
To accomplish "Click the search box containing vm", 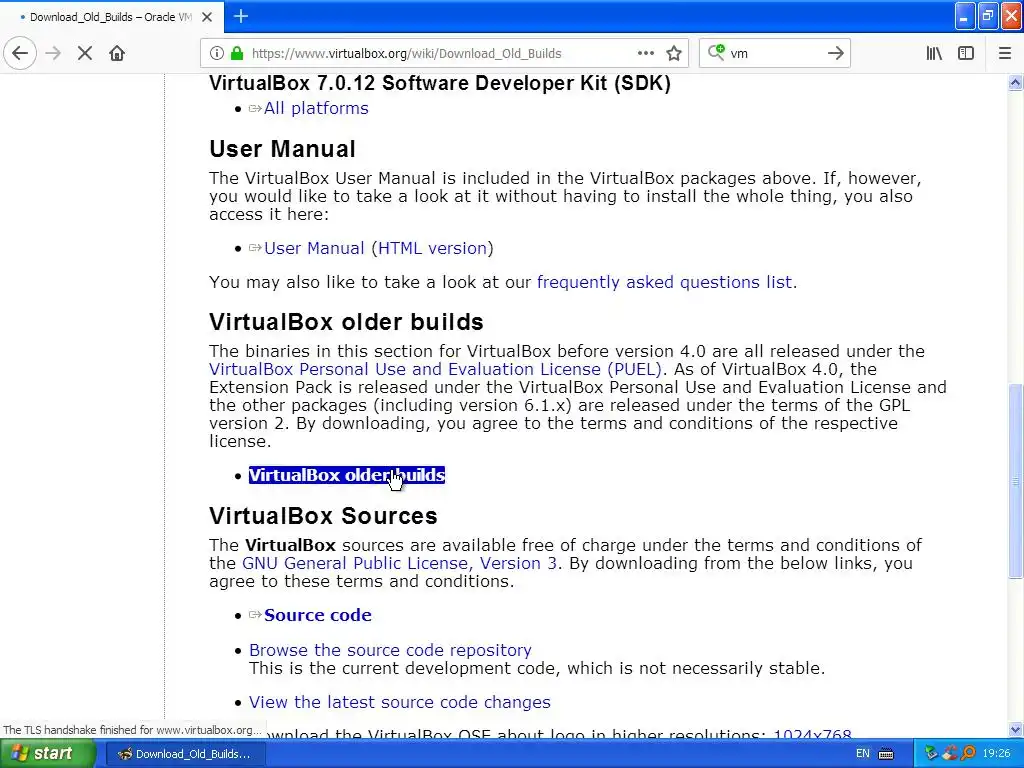I will tap(775, 54).
